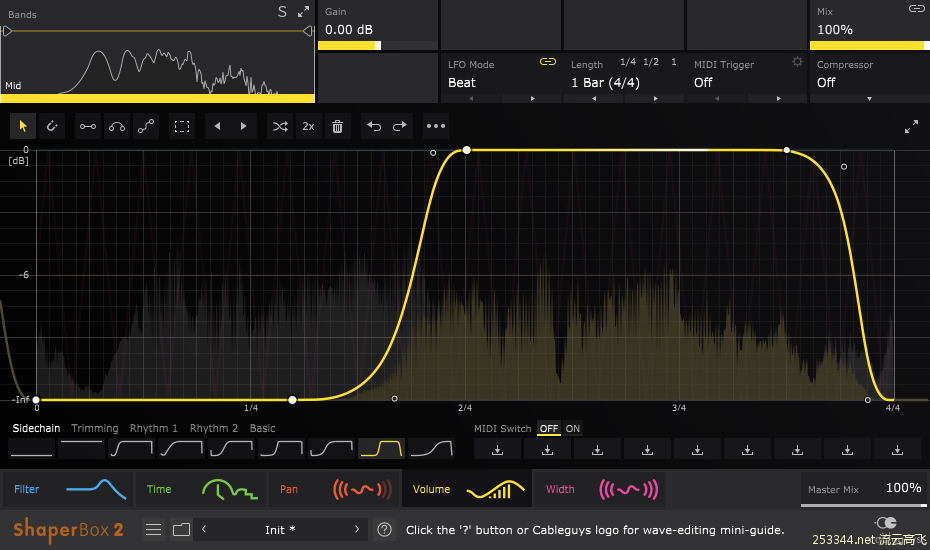Set MIDI Switch to ON
Image resolution: width=930 pixels, height=550 pixels.
(x=572, y=428)
